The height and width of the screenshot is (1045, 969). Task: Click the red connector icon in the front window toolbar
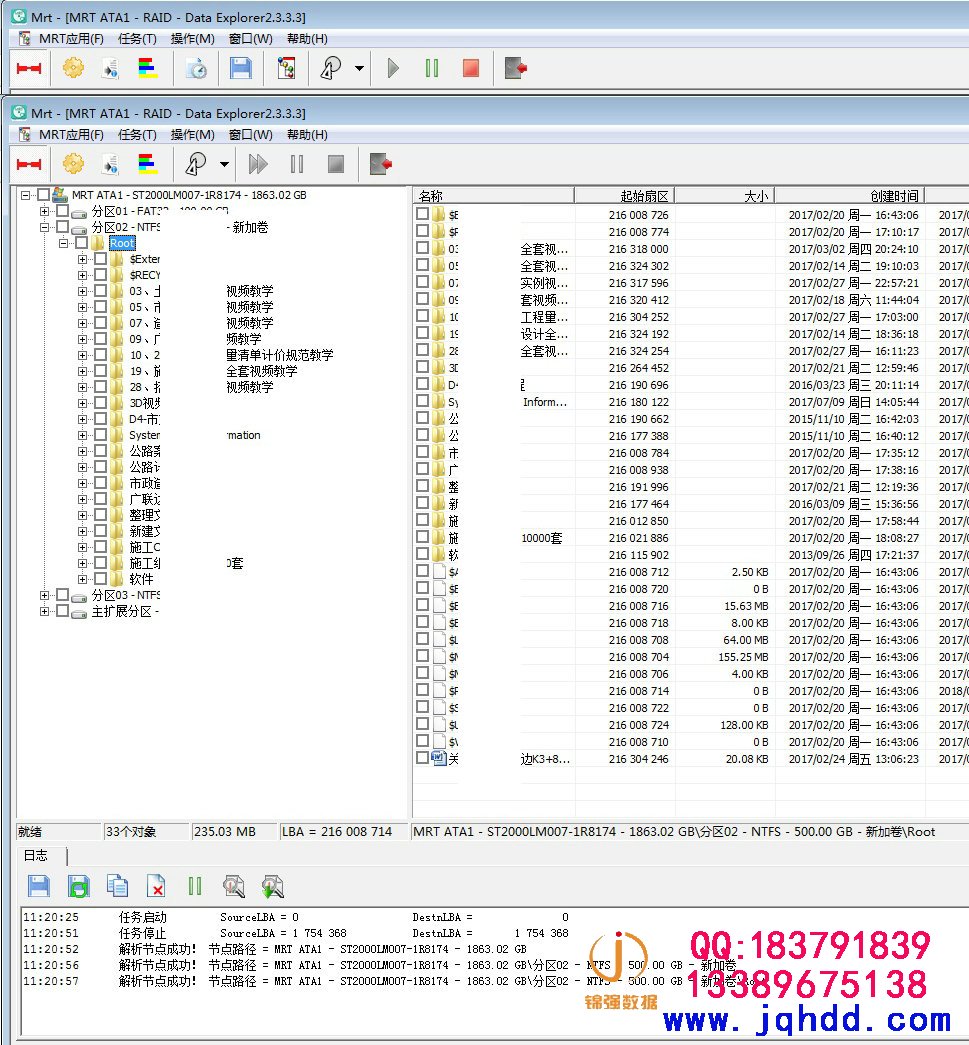[x=29, y=164]
